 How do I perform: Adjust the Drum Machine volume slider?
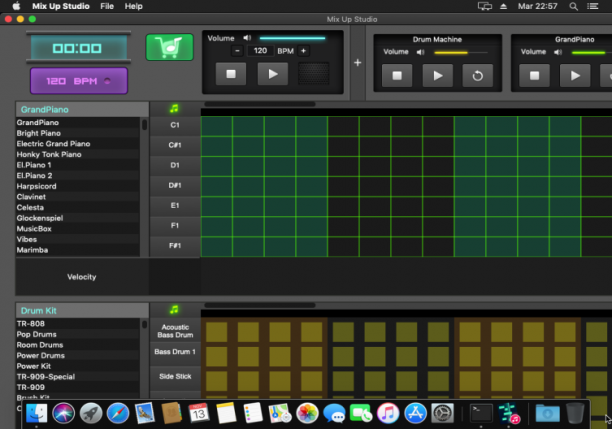461,52
